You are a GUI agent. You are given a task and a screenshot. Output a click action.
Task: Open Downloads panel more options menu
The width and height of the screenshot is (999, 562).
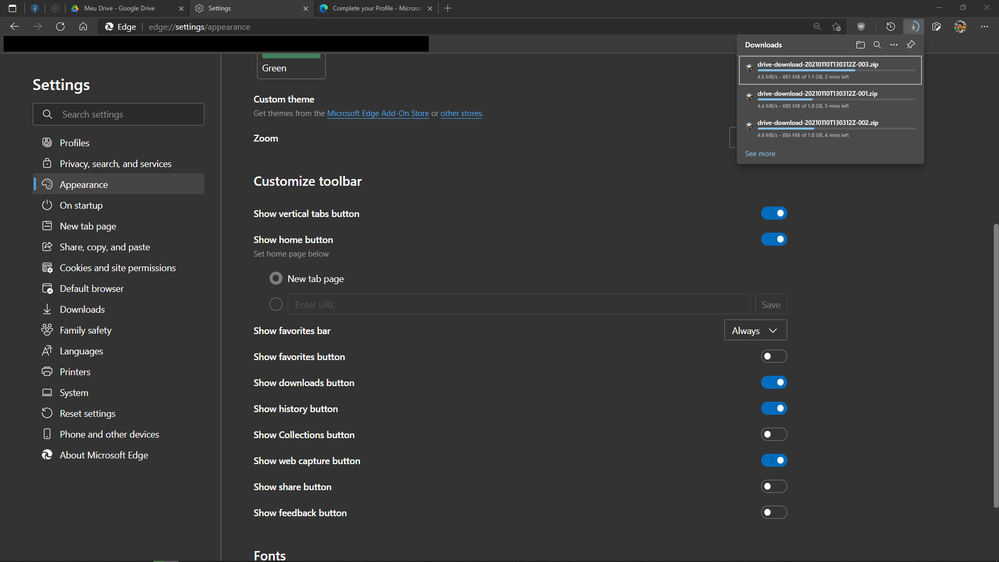pyautogui.click(x=894, y=45)
